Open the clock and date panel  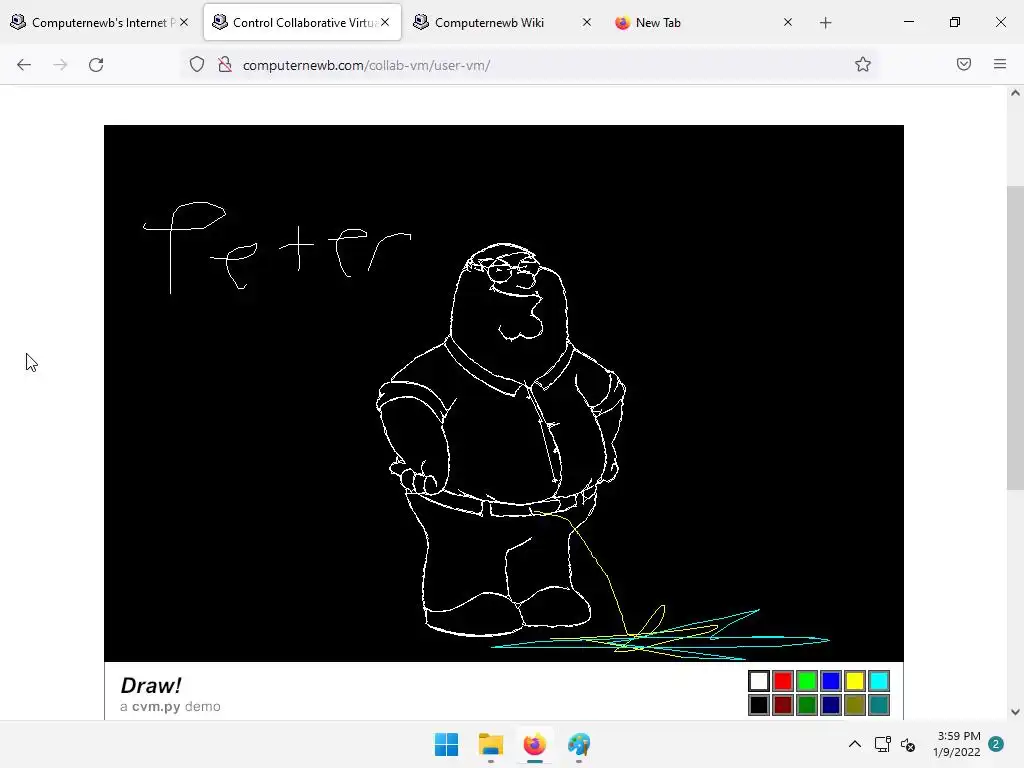coord(957,744)
